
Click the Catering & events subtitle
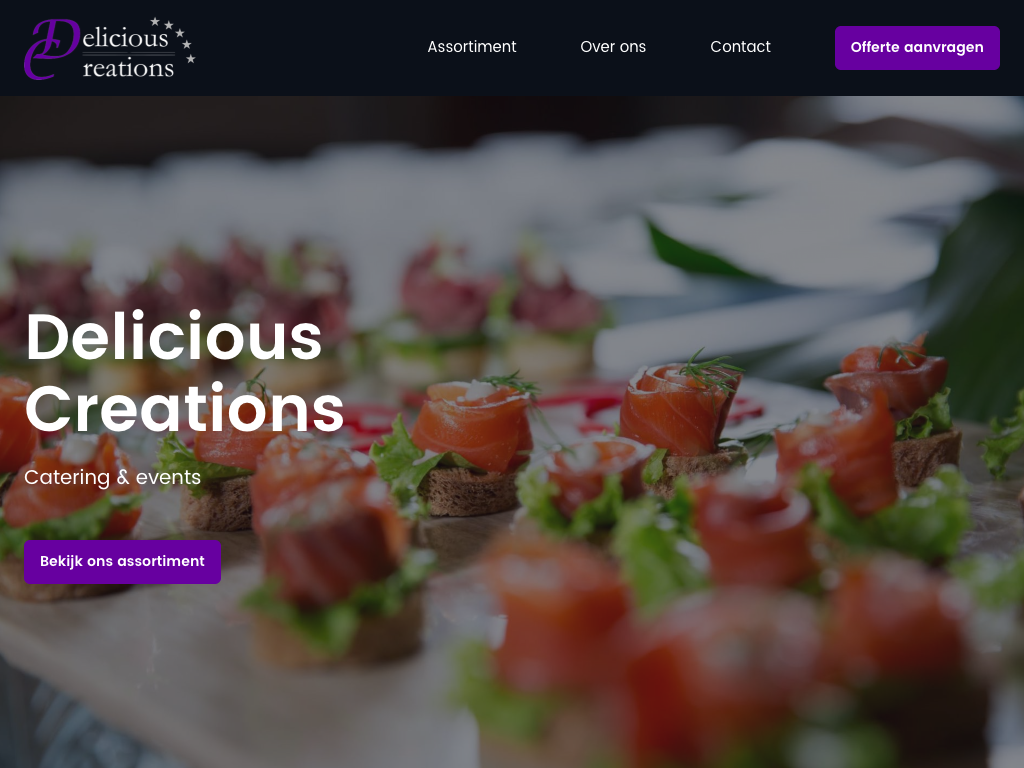pos(112,477)
